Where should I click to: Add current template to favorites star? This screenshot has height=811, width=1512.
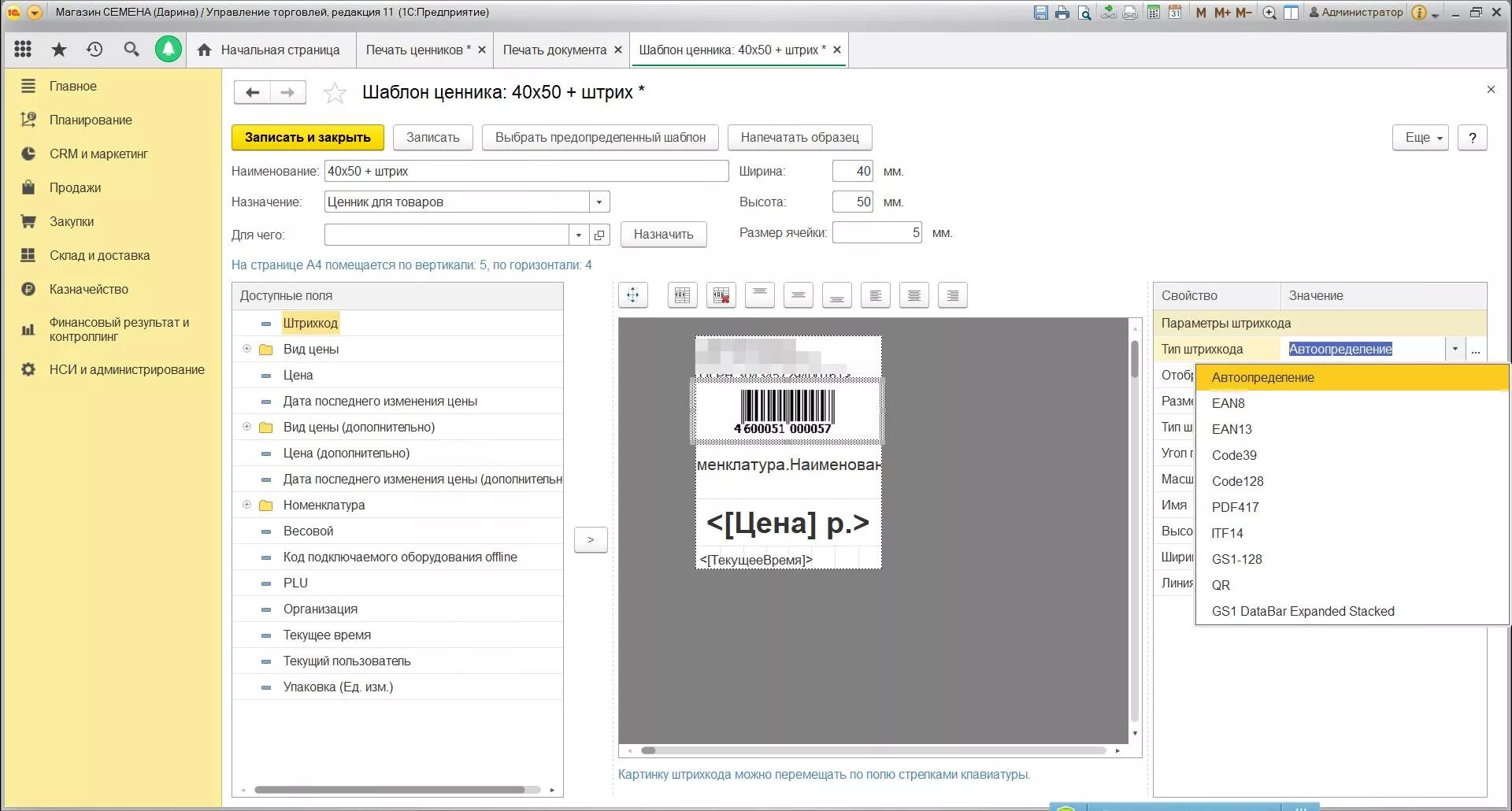pos(335,93)
